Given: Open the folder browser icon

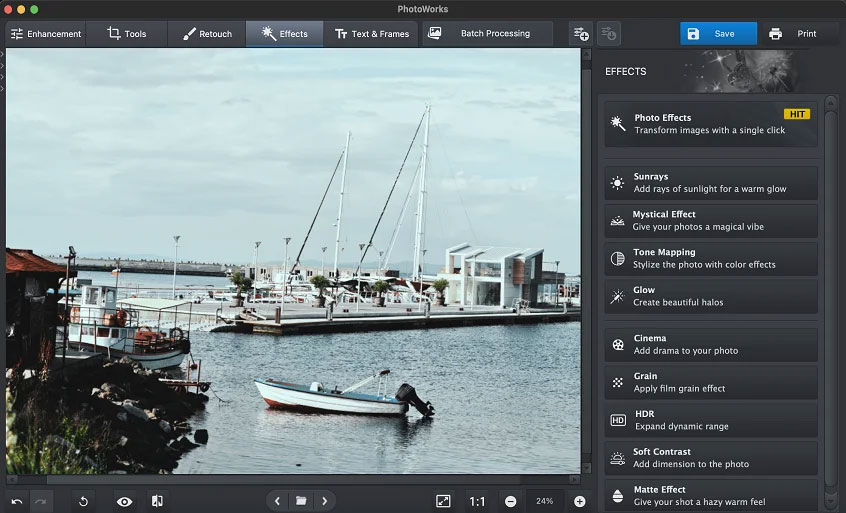Looking at the screenshot, I should [x=301, y=501].
